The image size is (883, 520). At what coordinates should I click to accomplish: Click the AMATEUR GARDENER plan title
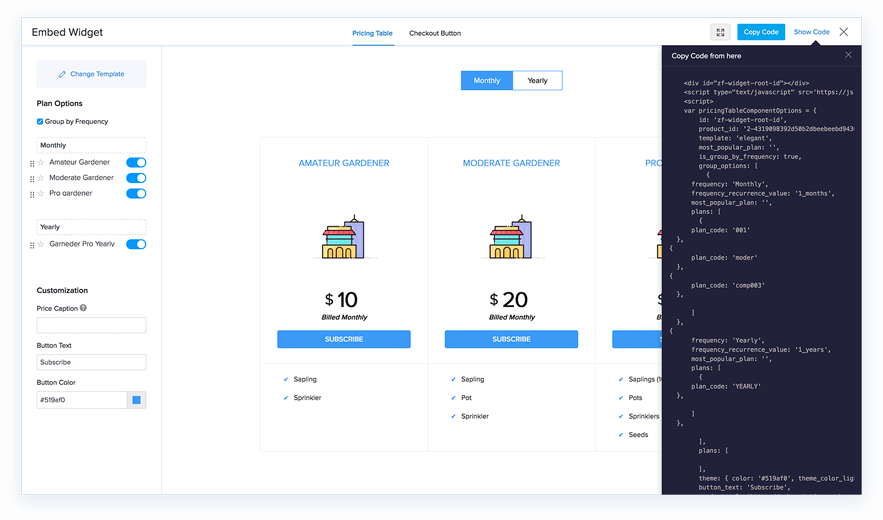pos(344,163)
